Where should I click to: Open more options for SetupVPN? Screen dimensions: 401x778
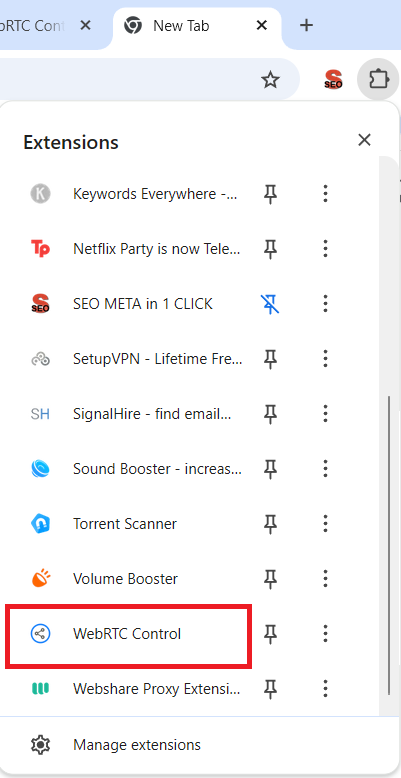tap(326, 358)
